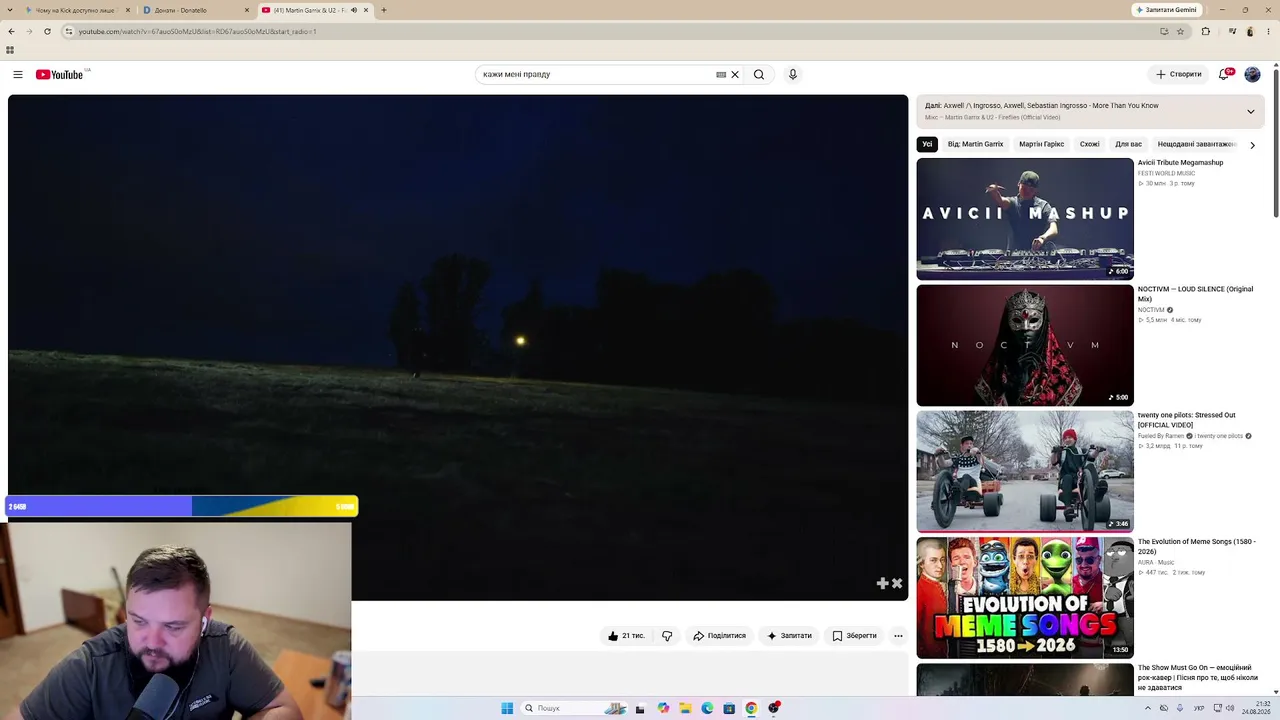Open 'The Evolution of Meme Songs' title link

click(x=1196, y=546)
